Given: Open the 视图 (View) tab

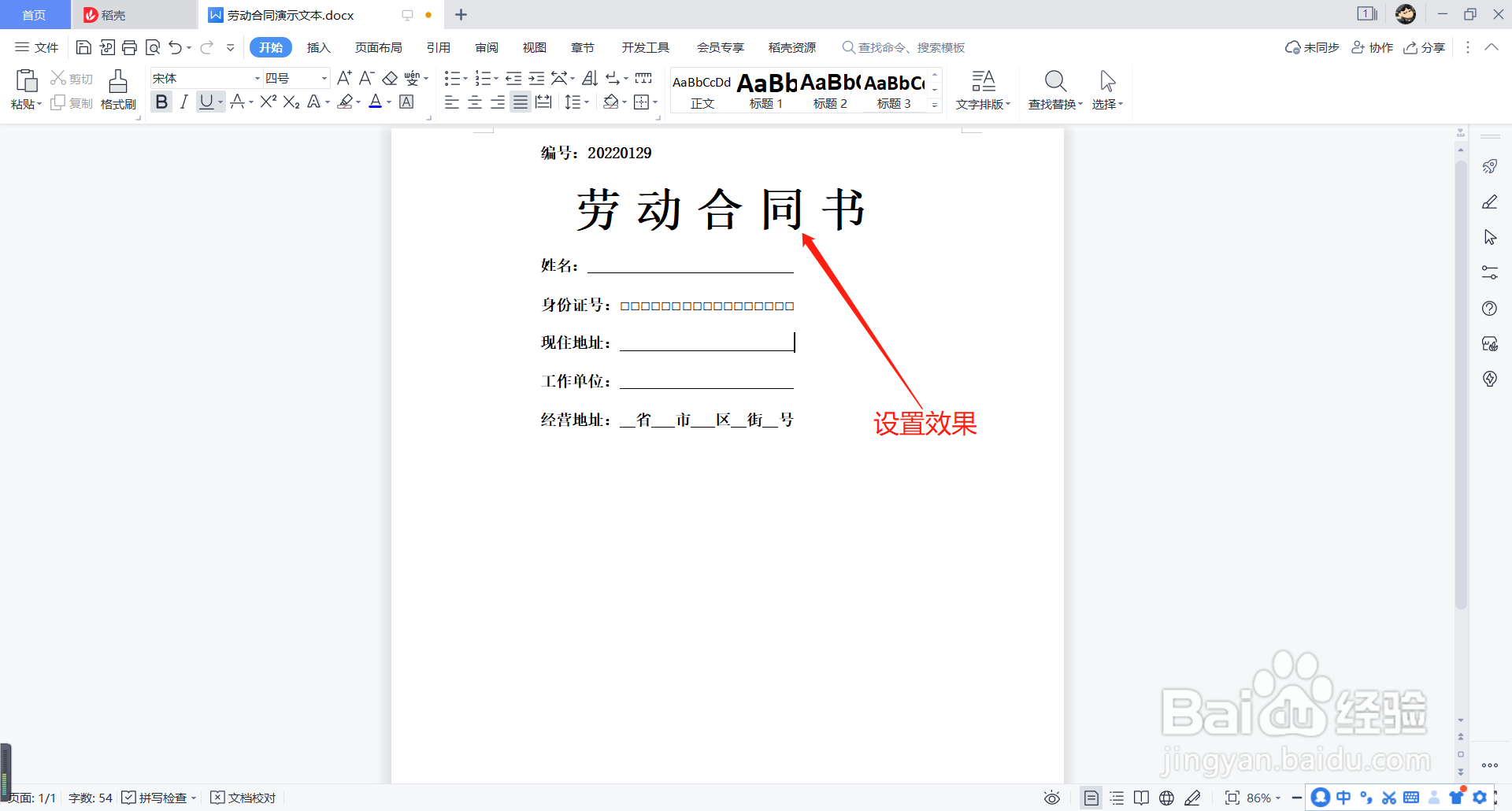Looking at the screenshot, I should click(x=535, y=47).
